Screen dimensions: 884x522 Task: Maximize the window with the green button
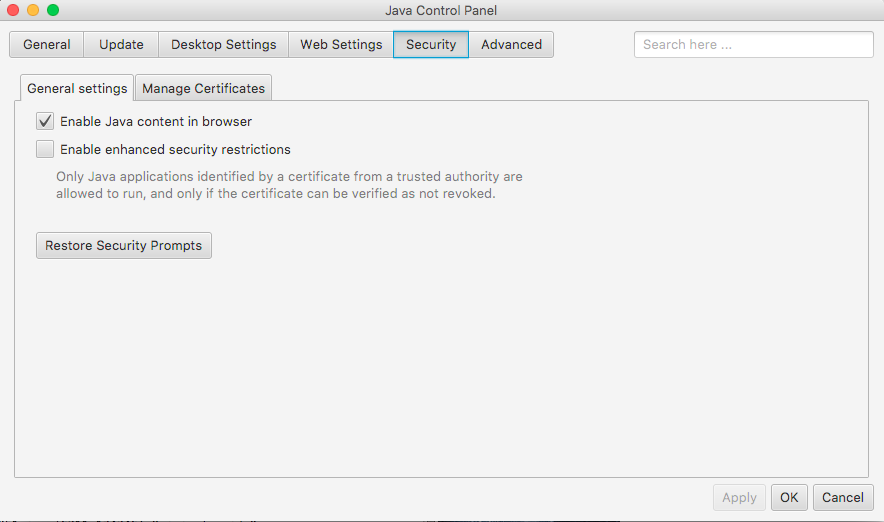coord(53,10)
